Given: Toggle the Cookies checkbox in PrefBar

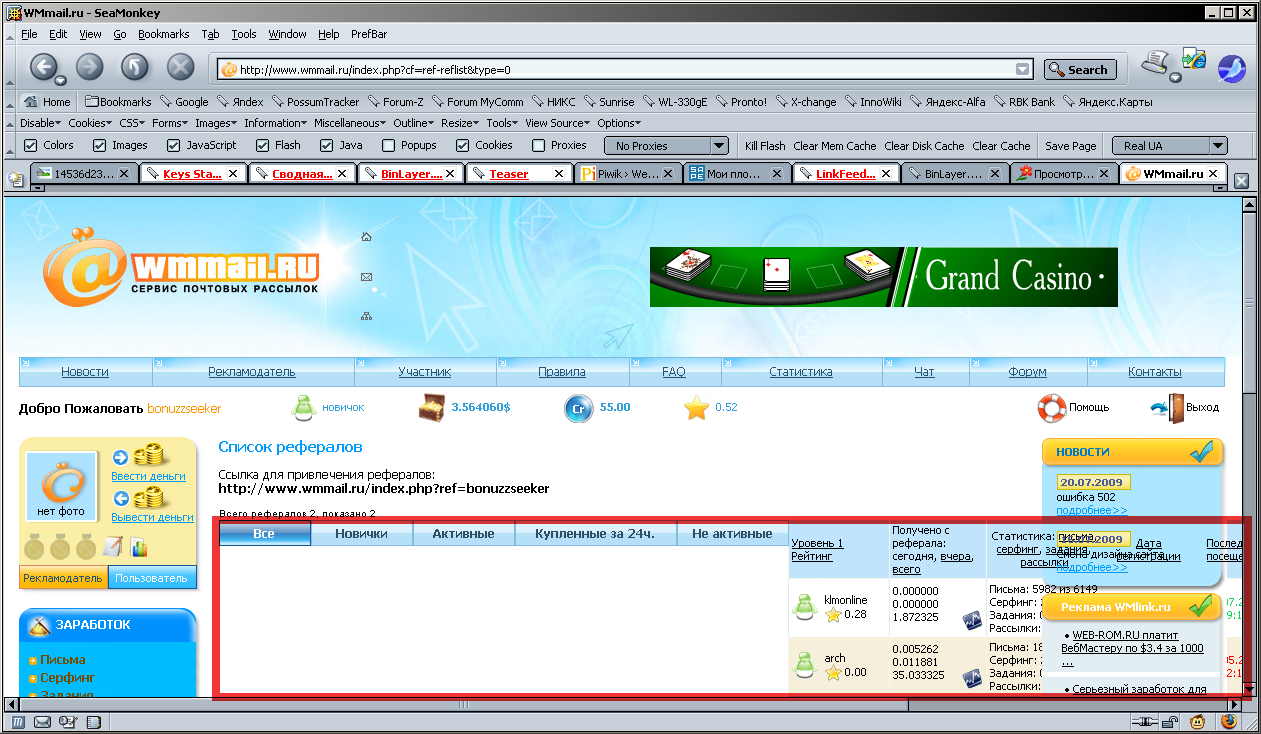Looking at the screenshot, I should pos(462,145).
